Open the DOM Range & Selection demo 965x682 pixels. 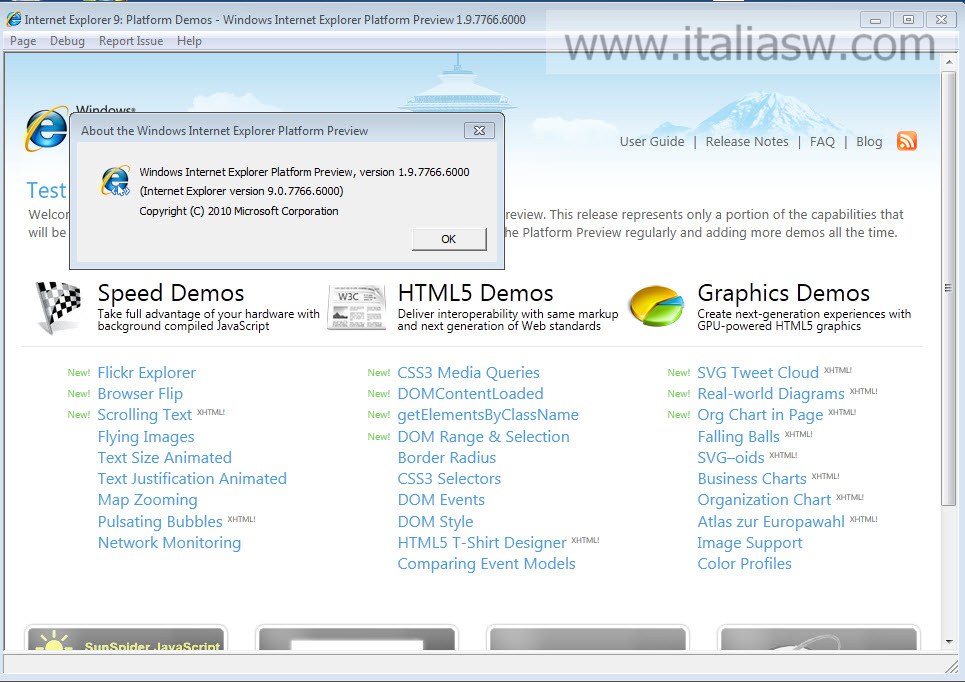(483, 436)
